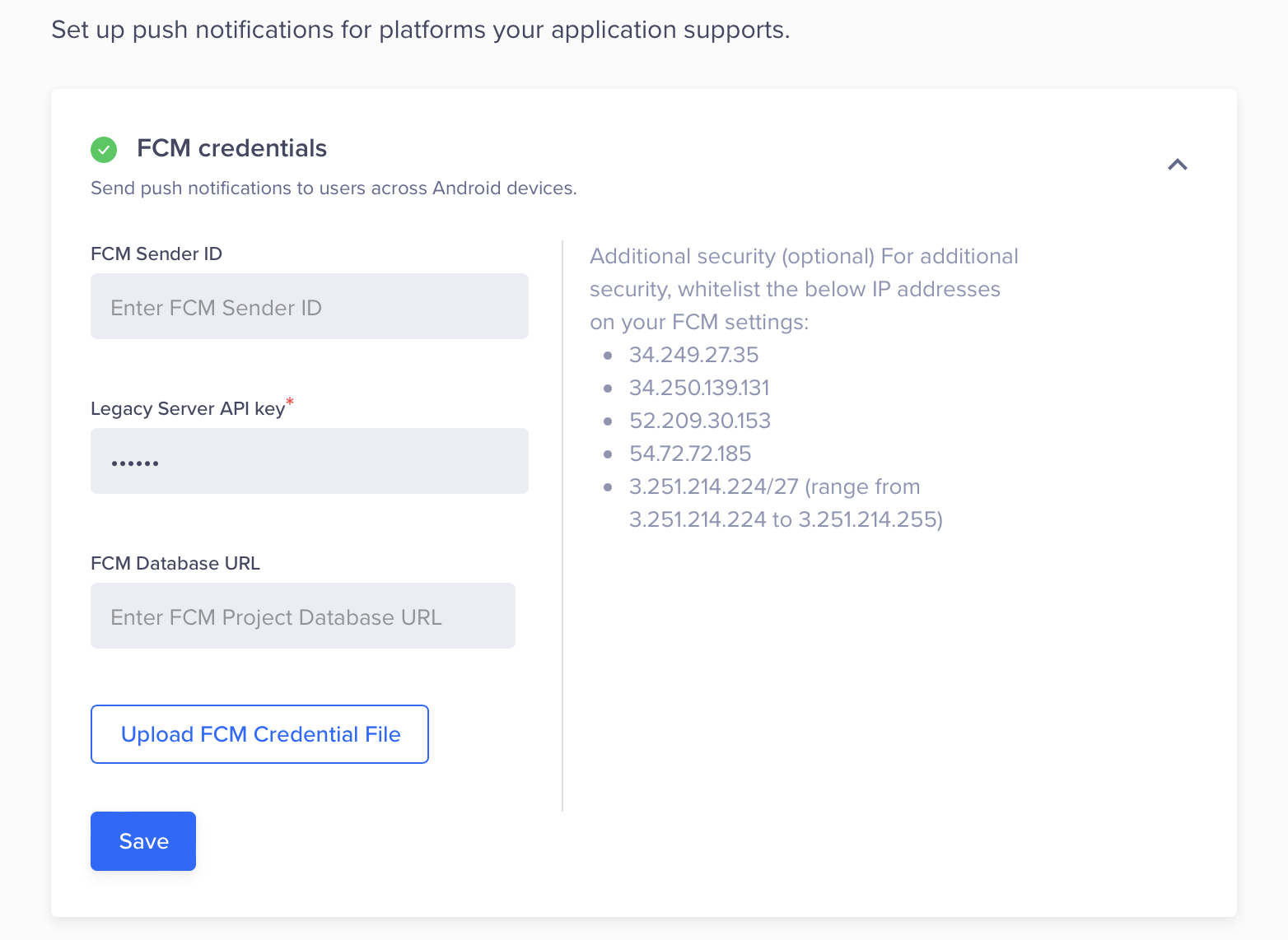The height and width of the screenshot is (940, 1288).
Task: Click the page subtitle about push notifications
Action: click(420, 30)
